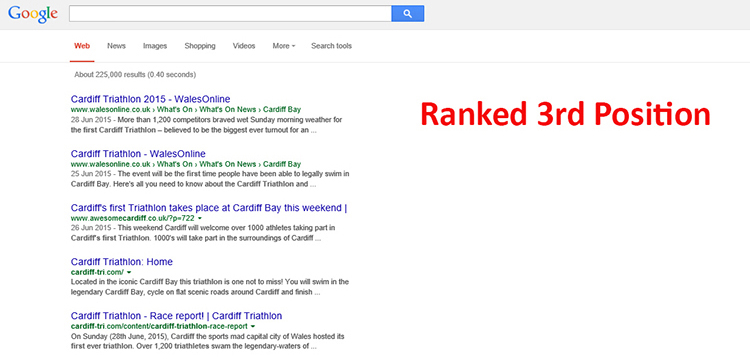Click the results count statistics text
Image resolution: width=750 pixels, height=364 pixels.
135,75
